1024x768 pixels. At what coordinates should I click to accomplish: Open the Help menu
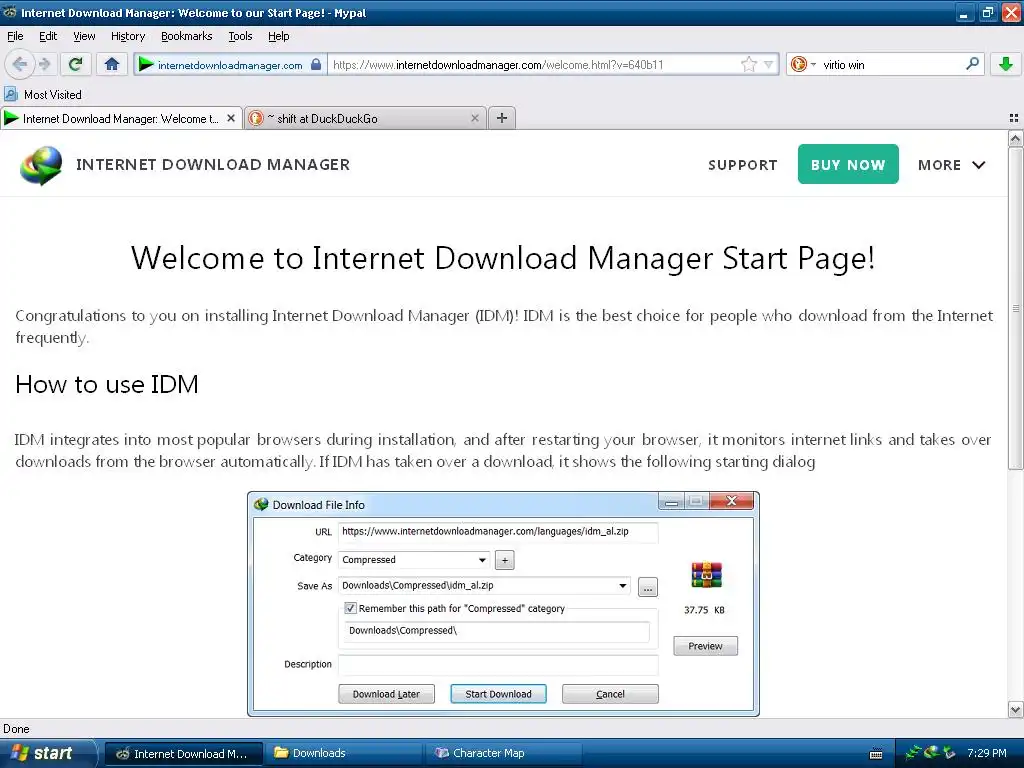coord(278,37)
